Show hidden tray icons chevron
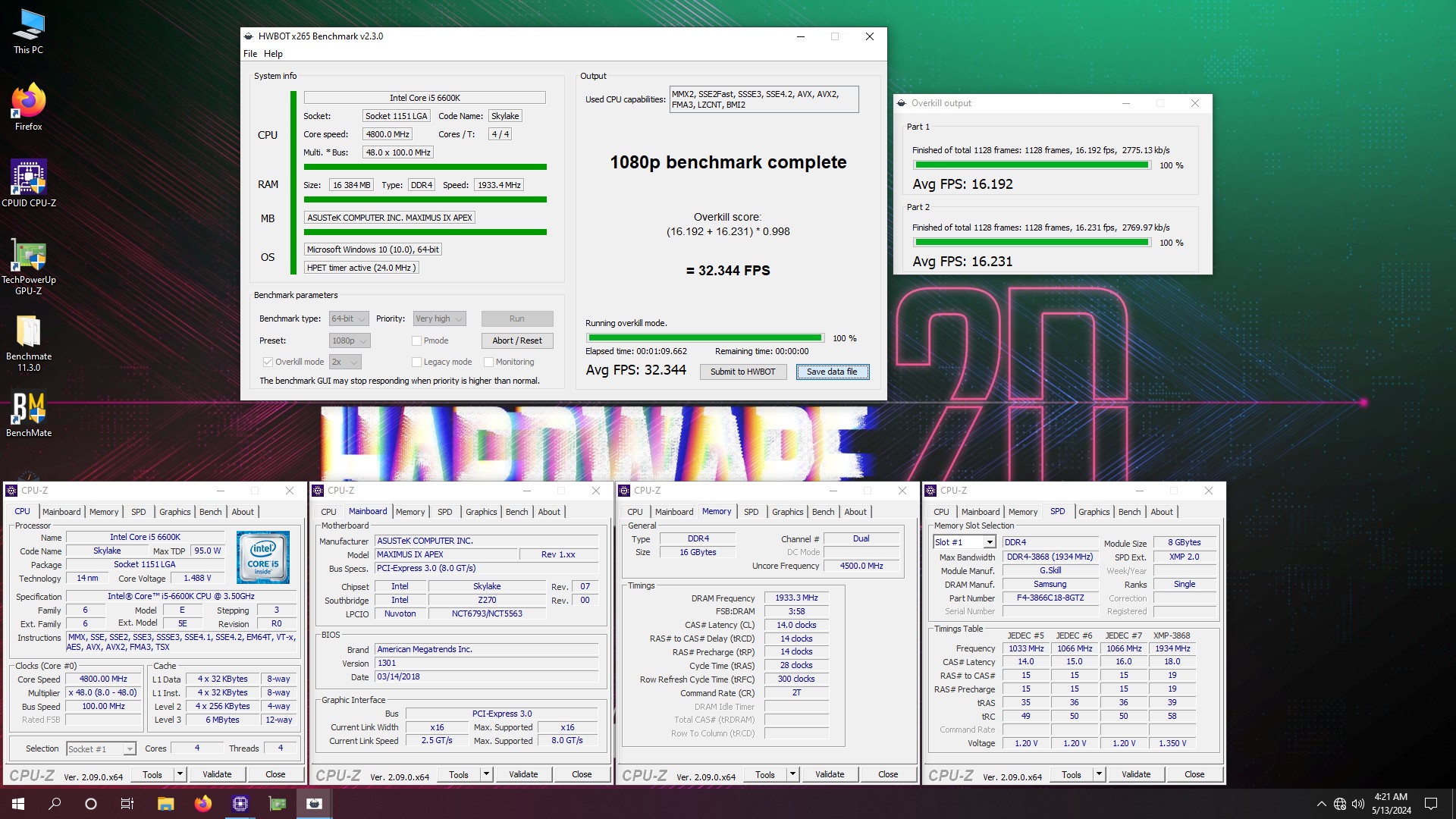The width and height of the screenshot is (1456, 819). pyautogui.click(x=1321, y=804)
